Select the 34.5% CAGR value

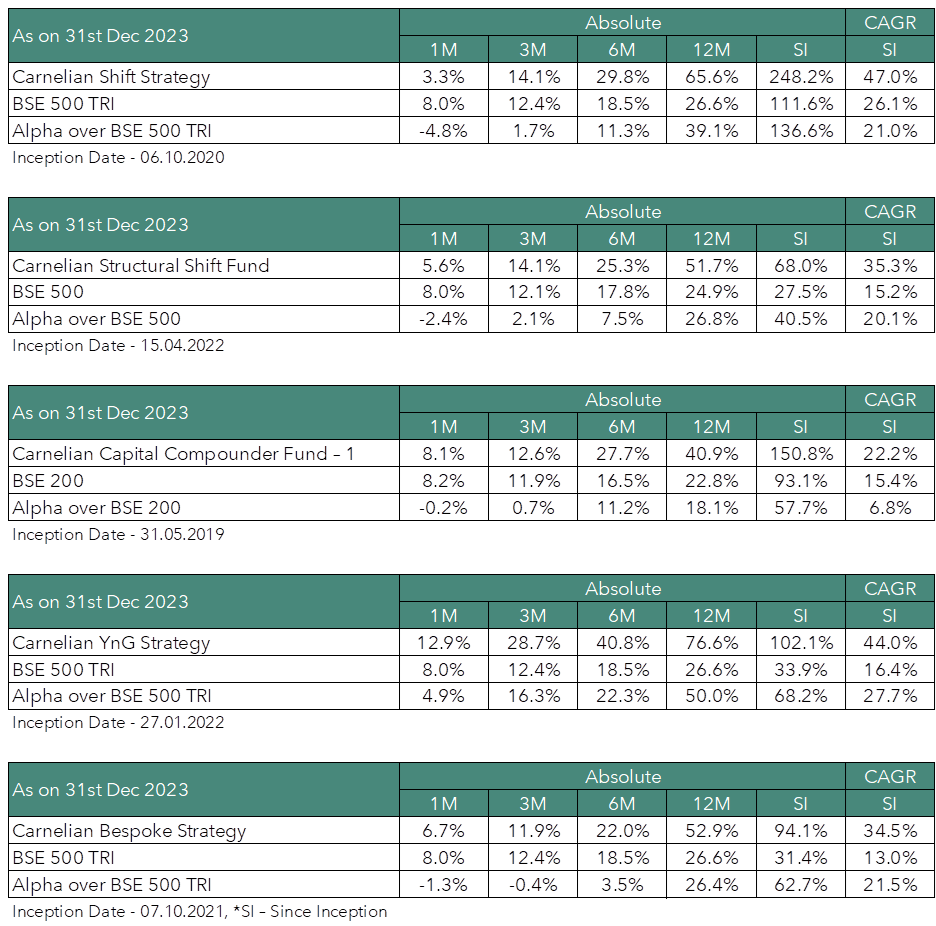coord(890,831)
